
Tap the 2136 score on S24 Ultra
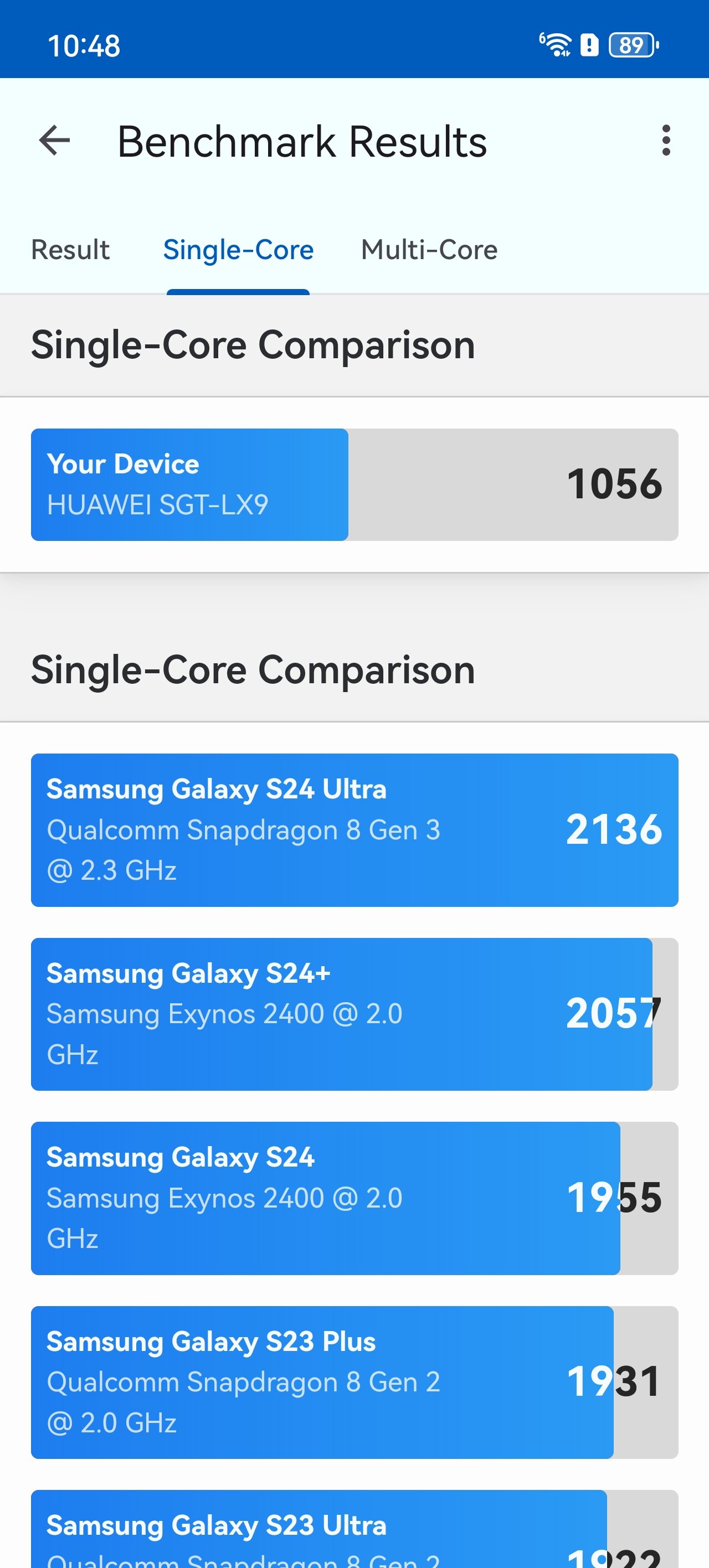[x=614, y=829]
